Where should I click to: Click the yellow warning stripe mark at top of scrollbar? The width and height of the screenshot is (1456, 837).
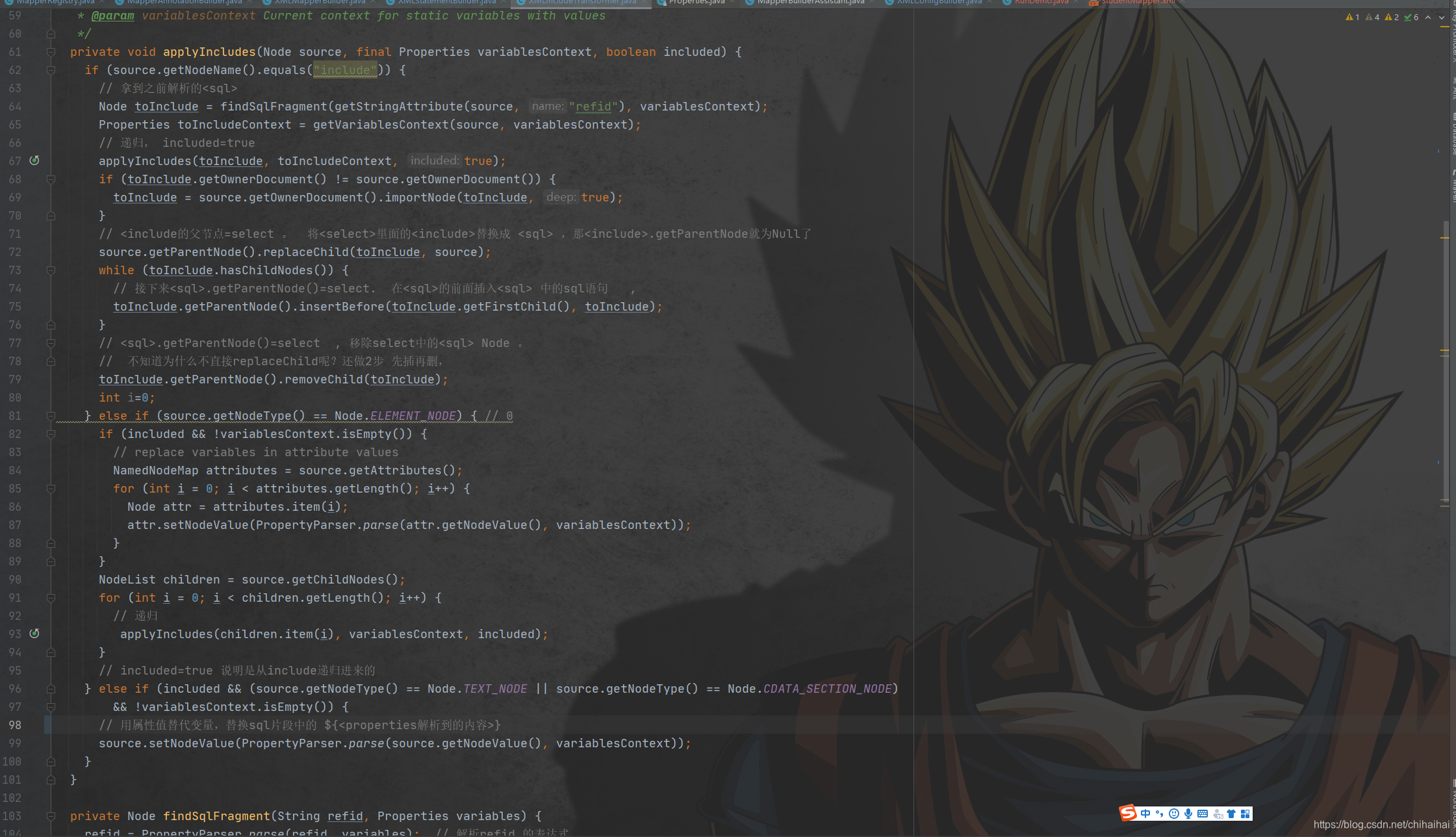(x=1445, y=27)
